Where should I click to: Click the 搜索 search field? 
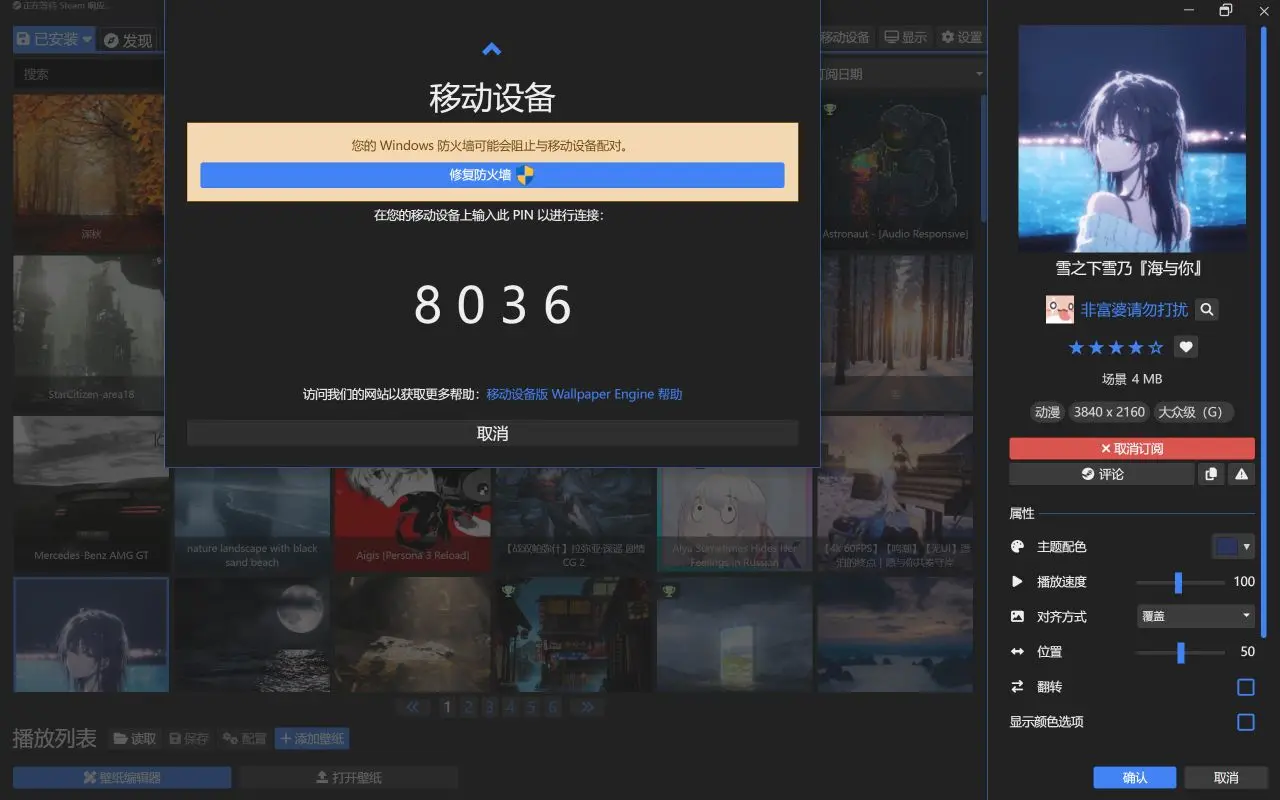[90, 74]
